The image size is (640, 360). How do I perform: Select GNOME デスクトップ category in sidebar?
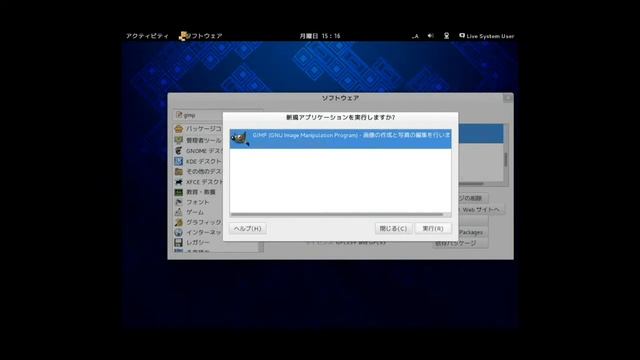(x=198, y=151)
